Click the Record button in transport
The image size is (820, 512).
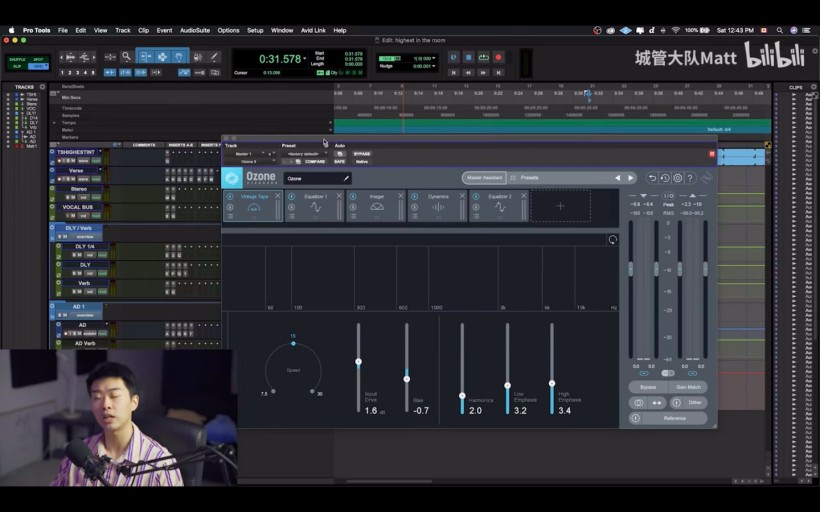(498, 57)
